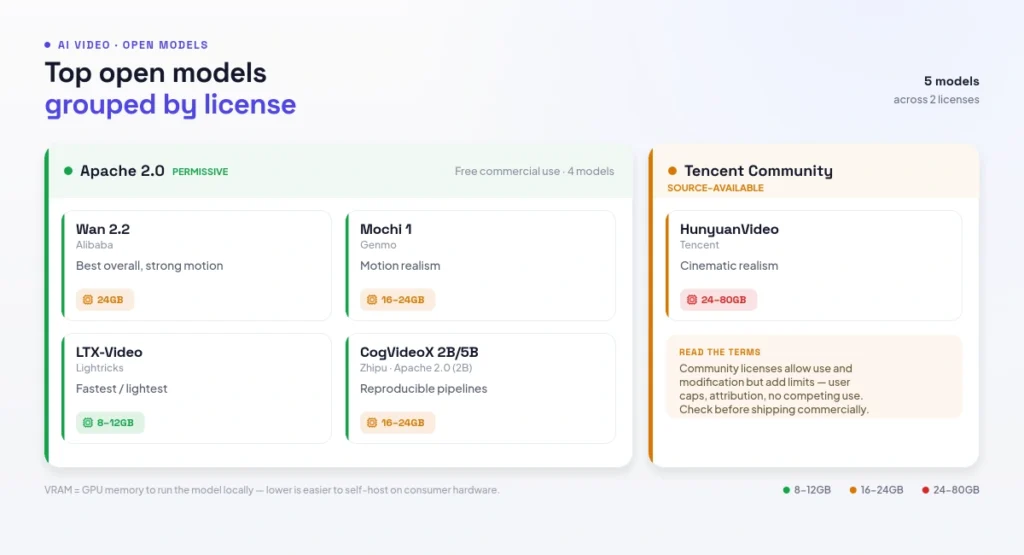Screen dimensions: 1024x555
Task: Click the red 24–80GB legend dot
Action: point(925,490)
